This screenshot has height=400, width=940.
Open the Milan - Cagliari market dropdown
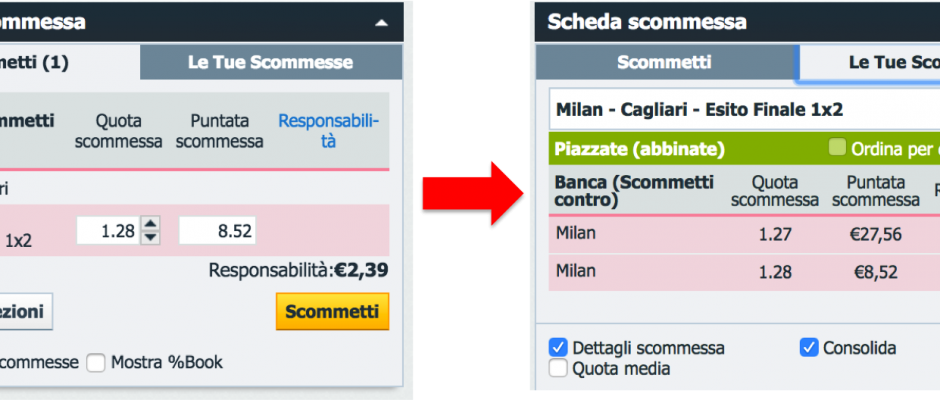point(740,109)
